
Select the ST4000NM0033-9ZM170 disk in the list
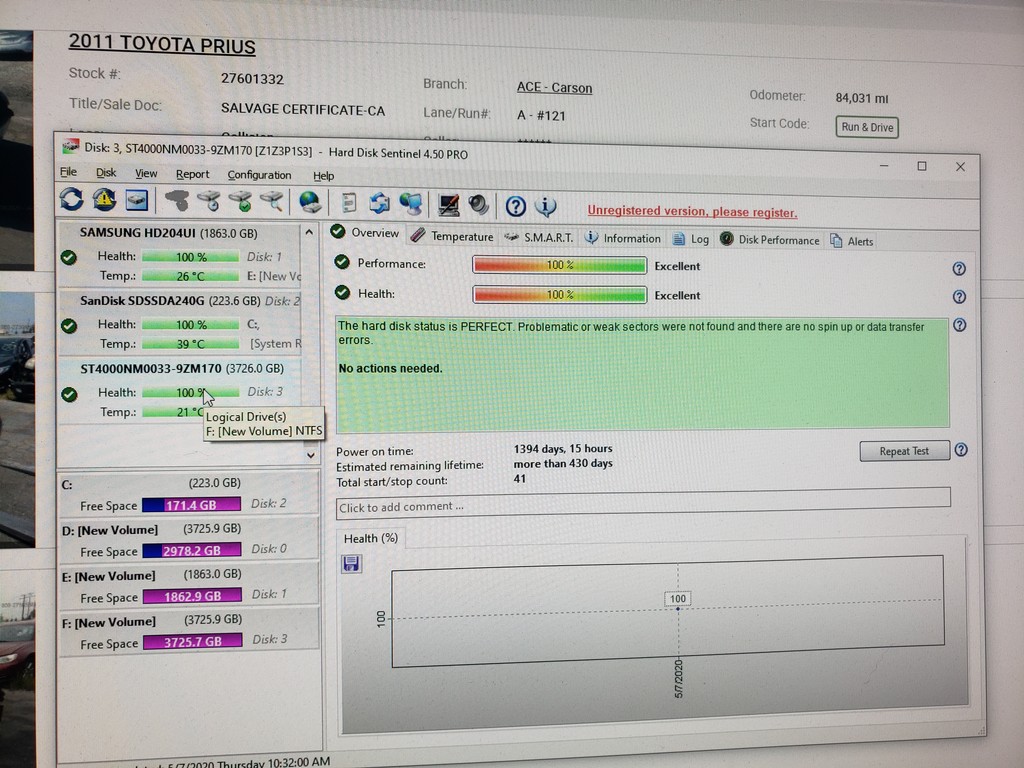pos(181,391)
